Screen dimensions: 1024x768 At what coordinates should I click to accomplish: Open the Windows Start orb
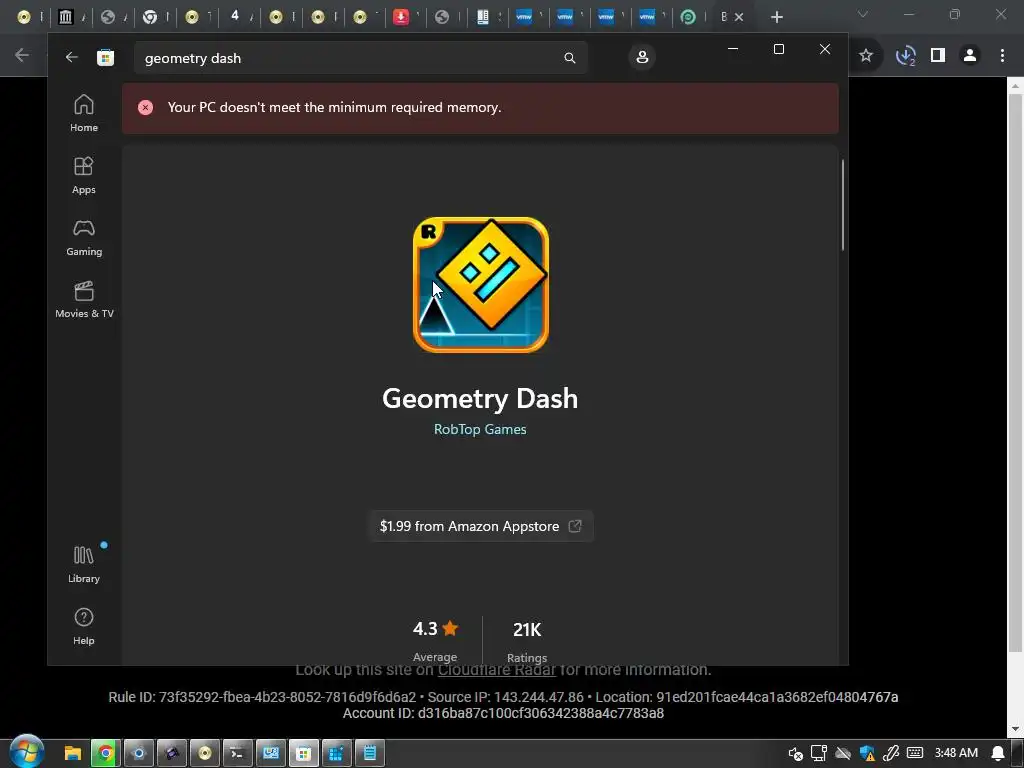(27, 751)
